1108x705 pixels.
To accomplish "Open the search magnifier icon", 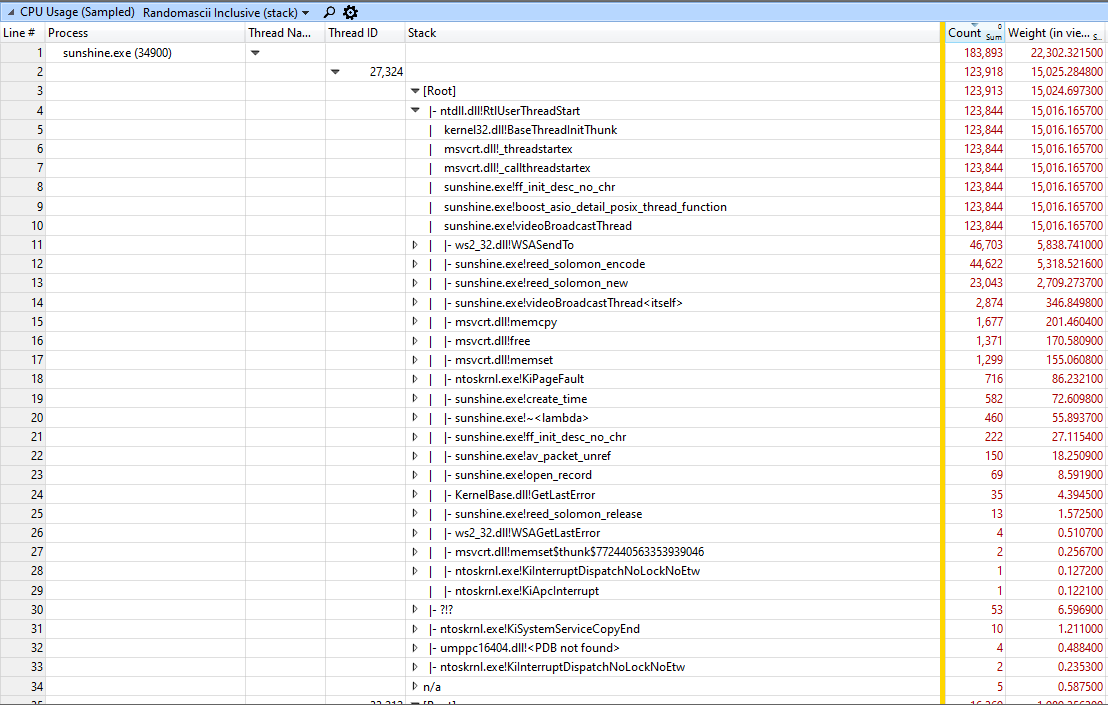I will coord(329,12).
